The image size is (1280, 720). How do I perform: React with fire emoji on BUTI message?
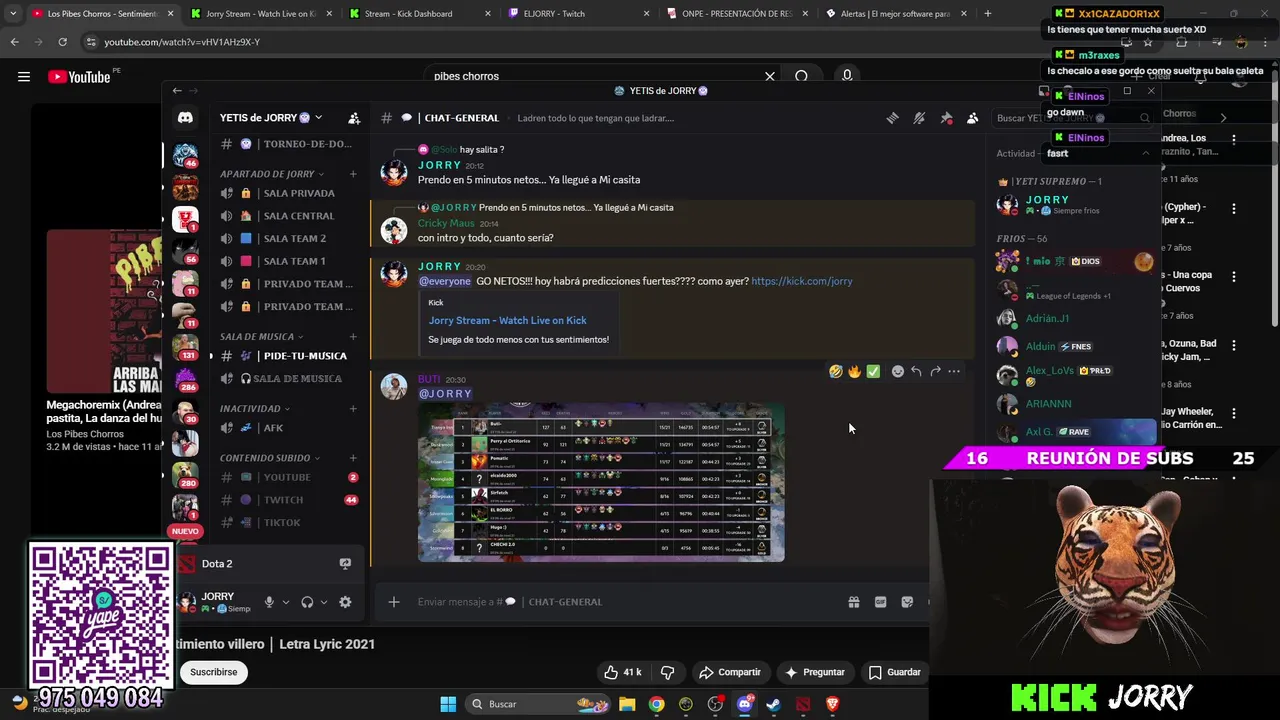[854, 371]
